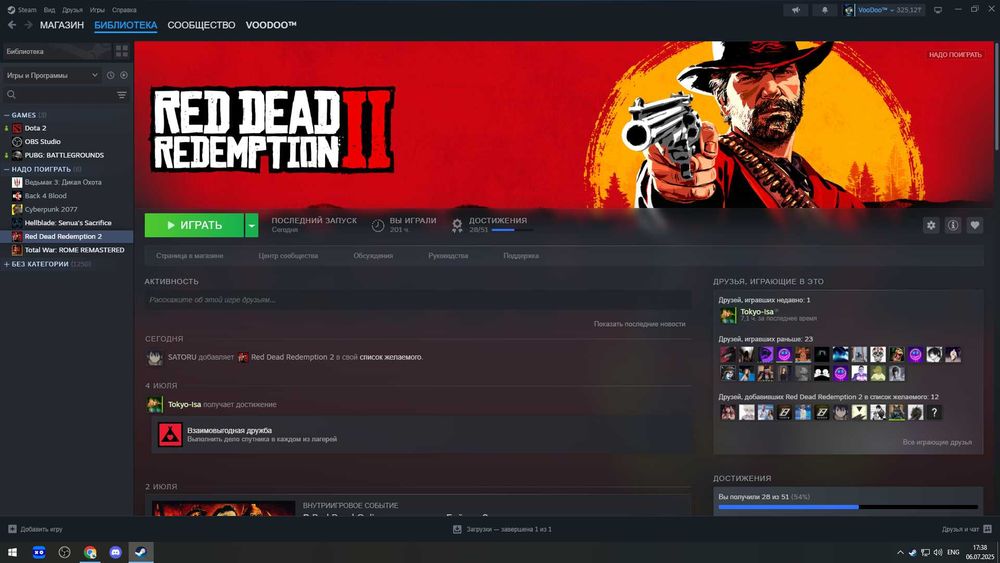1000x563 pixels.
Task: Open Руководства link
Action: point(448,256)
